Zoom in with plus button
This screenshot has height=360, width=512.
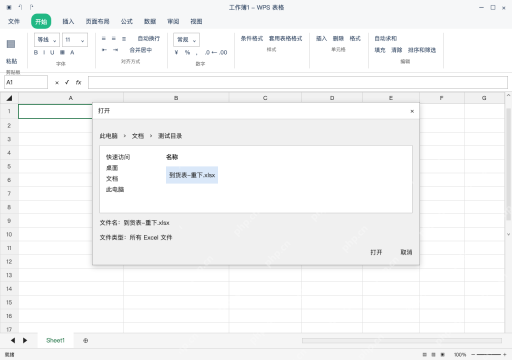505,355
